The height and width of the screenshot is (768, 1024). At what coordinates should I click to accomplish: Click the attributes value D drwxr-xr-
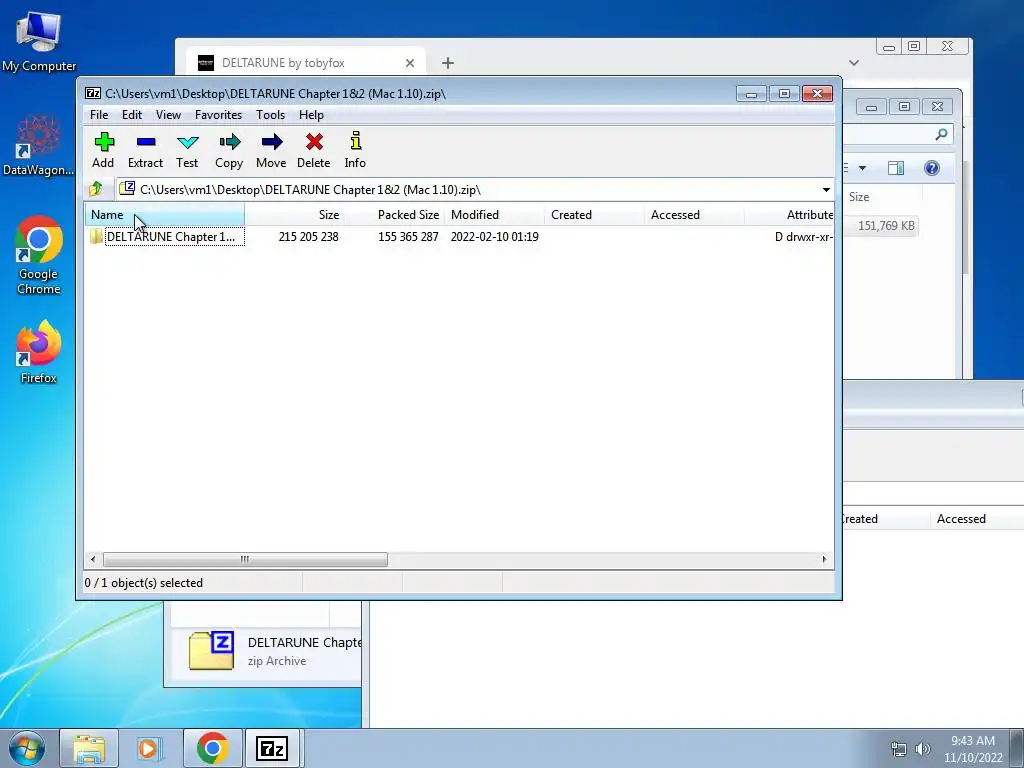(804, 236)
